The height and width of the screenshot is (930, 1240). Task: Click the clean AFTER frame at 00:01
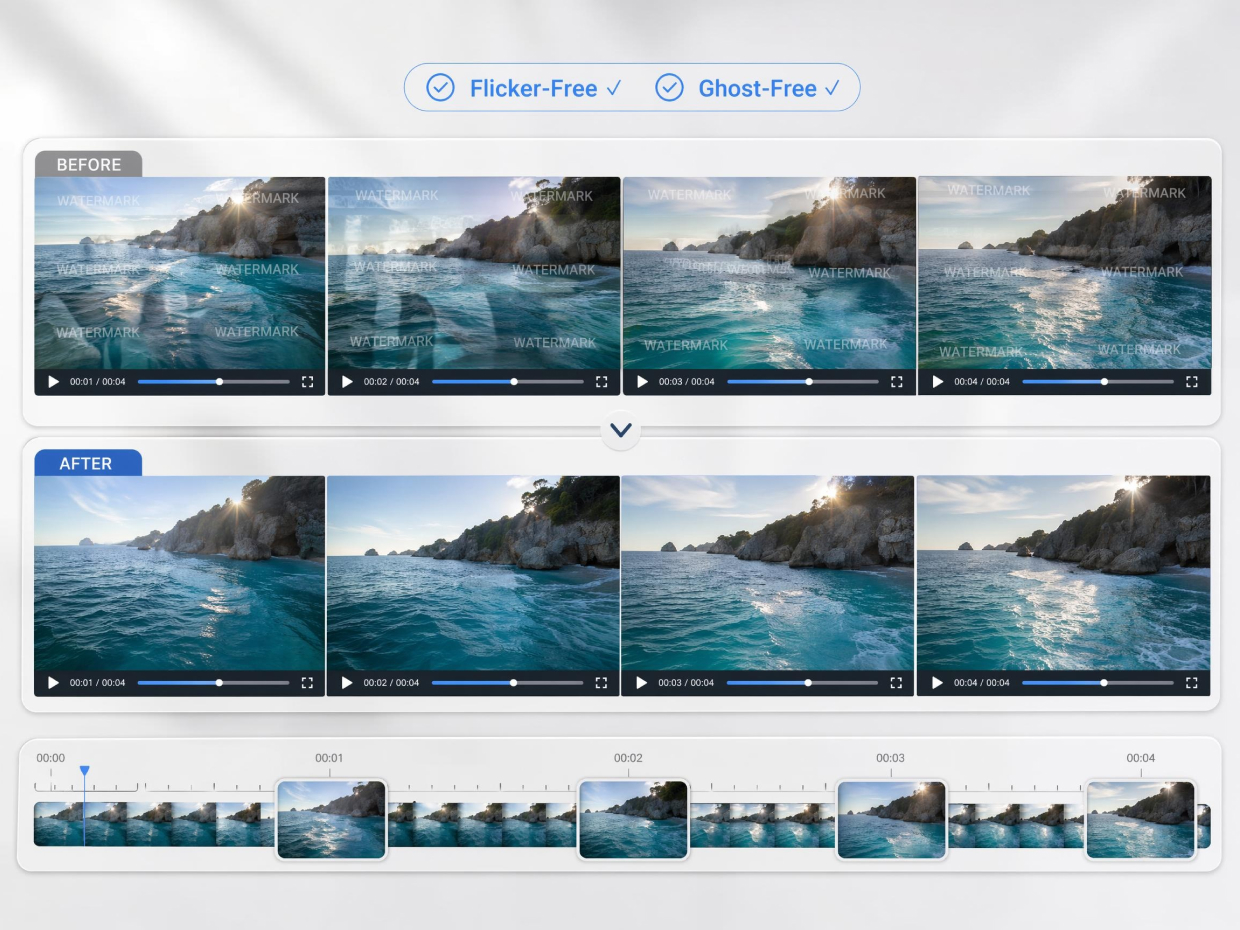point(180,573)
